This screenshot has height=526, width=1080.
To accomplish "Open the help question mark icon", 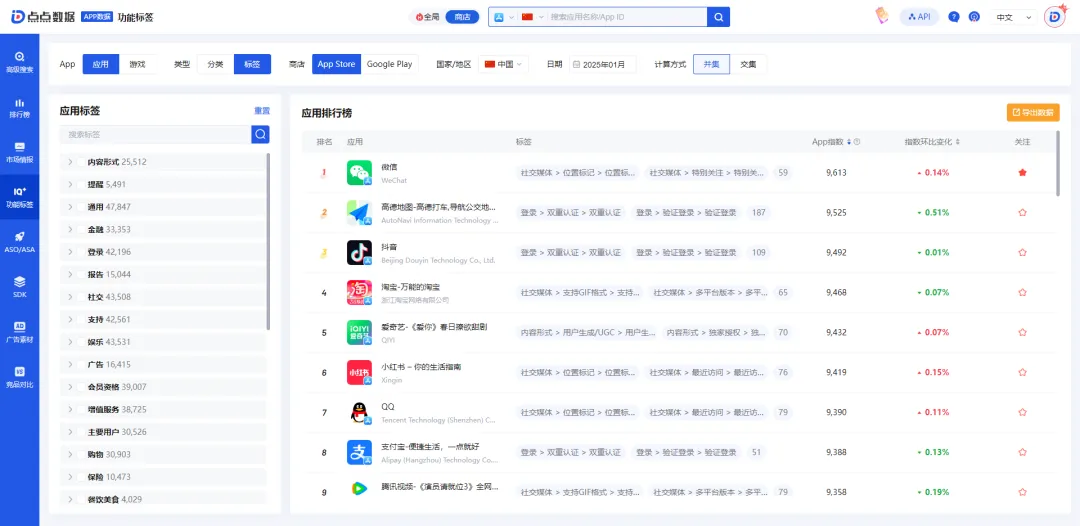I will [954, 17].
